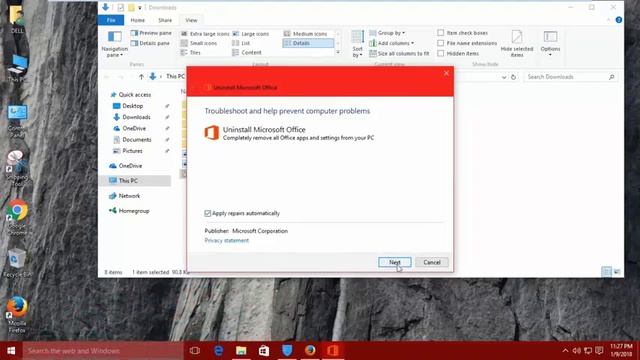Open the address bar history dropdown
Screen dimensions: 640x360
pos(504,77)
